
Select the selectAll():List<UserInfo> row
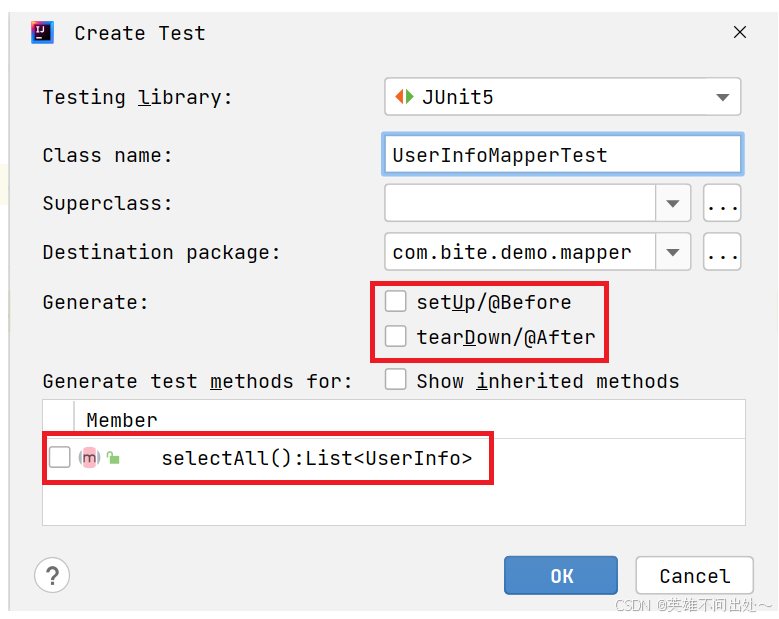(316, 459)
